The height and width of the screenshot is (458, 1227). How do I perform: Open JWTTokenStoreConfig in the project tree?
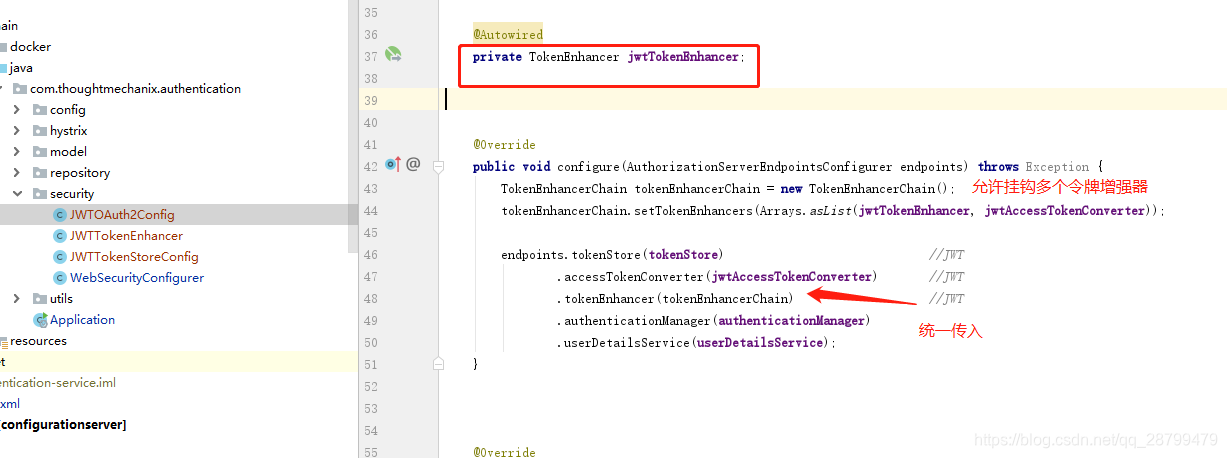(134, 257)
